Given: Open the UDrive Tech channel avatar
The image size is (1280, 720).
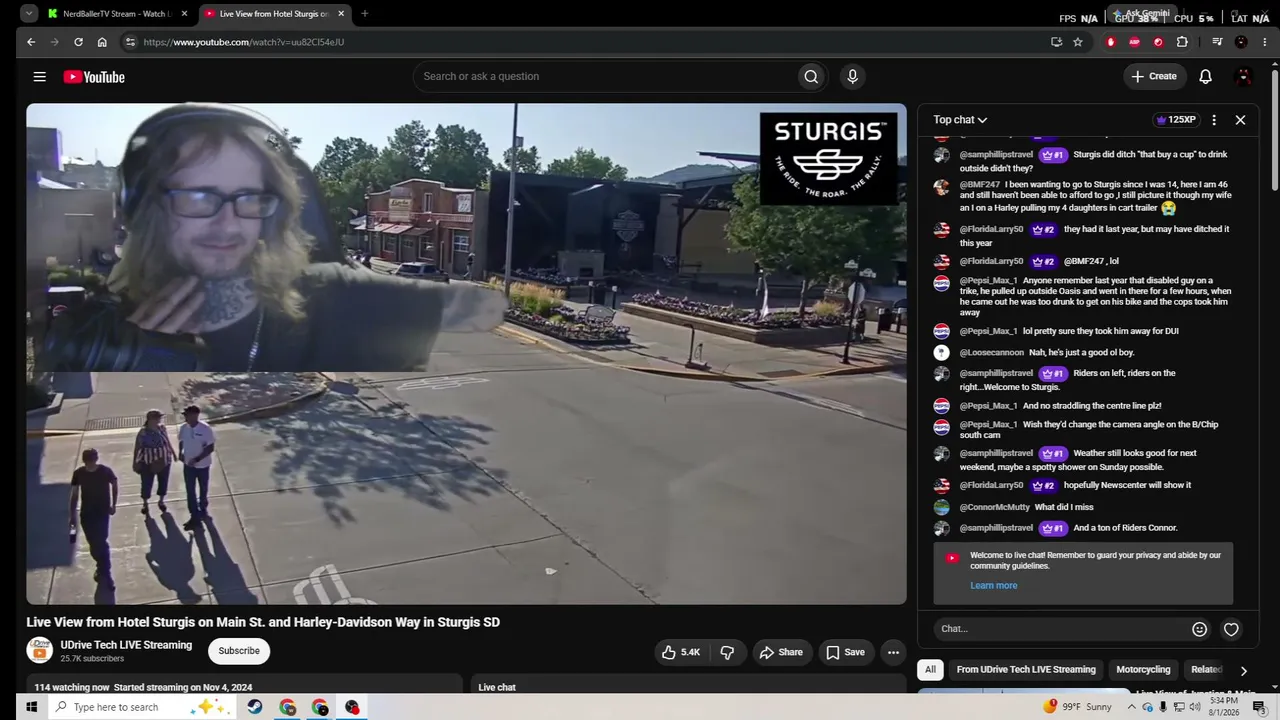Looking at the screenshot, I should point(39,650).
